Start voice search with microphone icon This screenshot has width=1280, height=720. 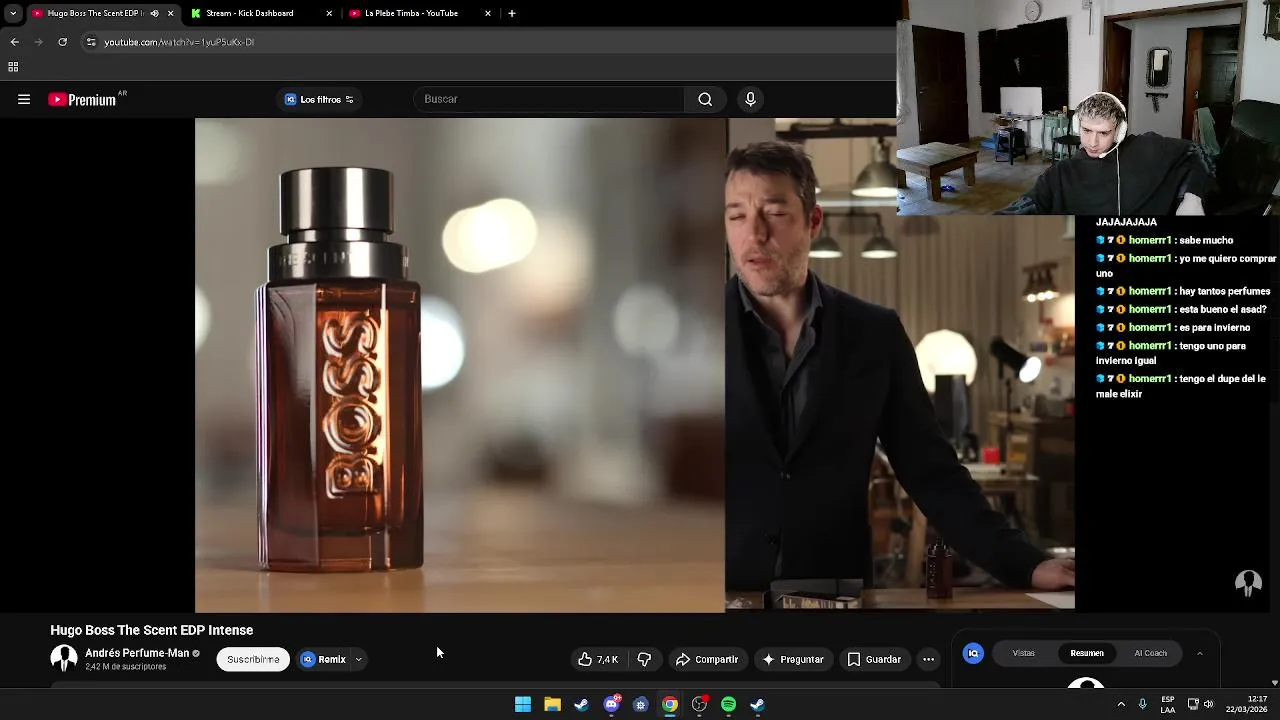[750, 99]
